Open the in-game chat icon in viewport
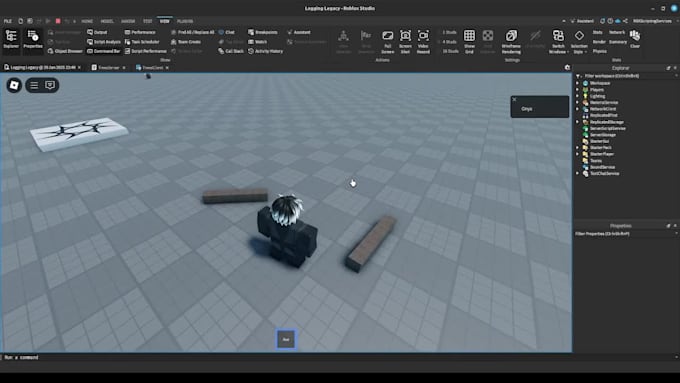Viewport: 680px width, 383px height. coord(50,85)
